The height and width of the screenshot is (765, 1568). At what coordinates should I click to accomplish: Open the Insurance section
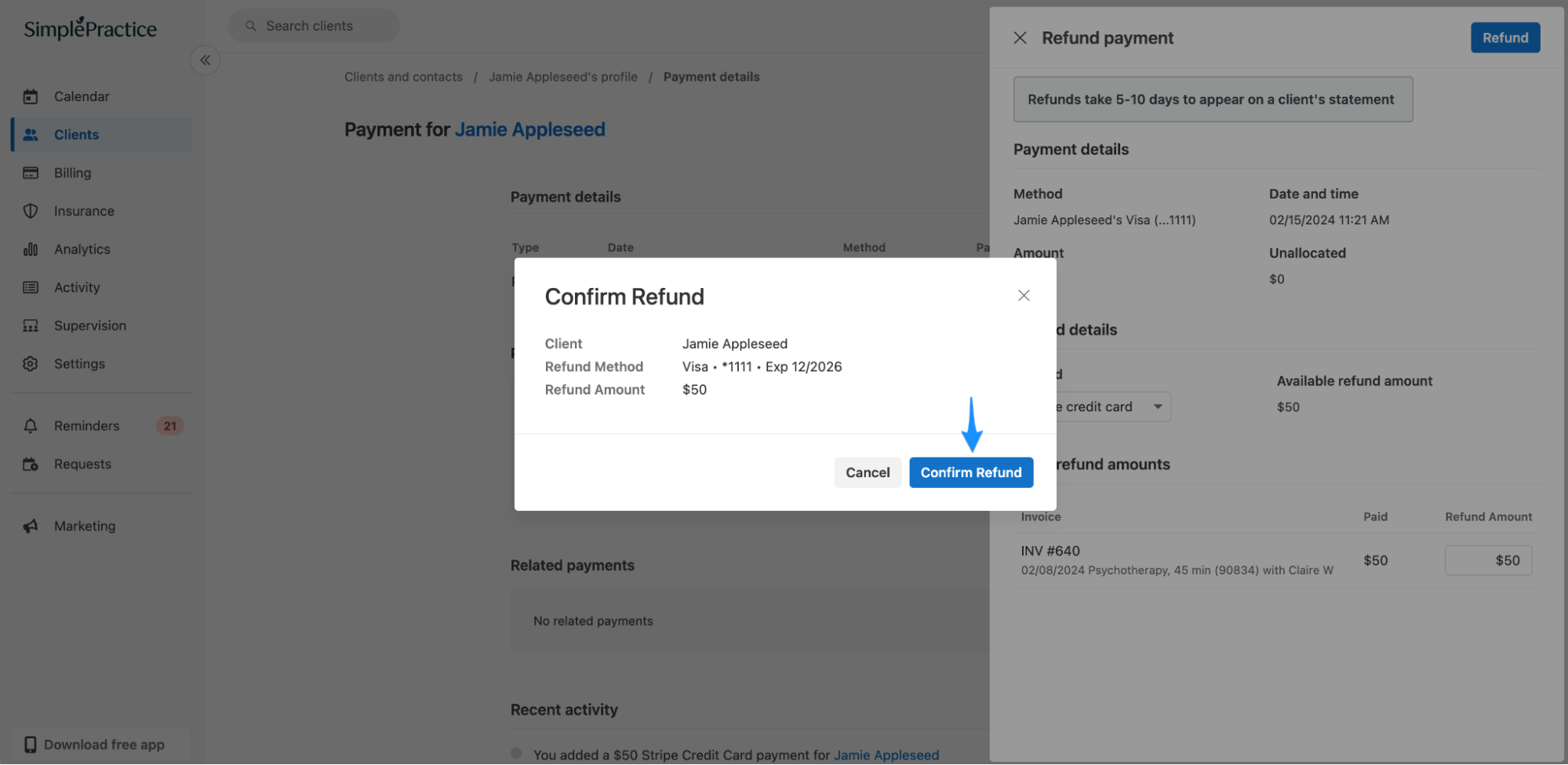click(83, 210)
